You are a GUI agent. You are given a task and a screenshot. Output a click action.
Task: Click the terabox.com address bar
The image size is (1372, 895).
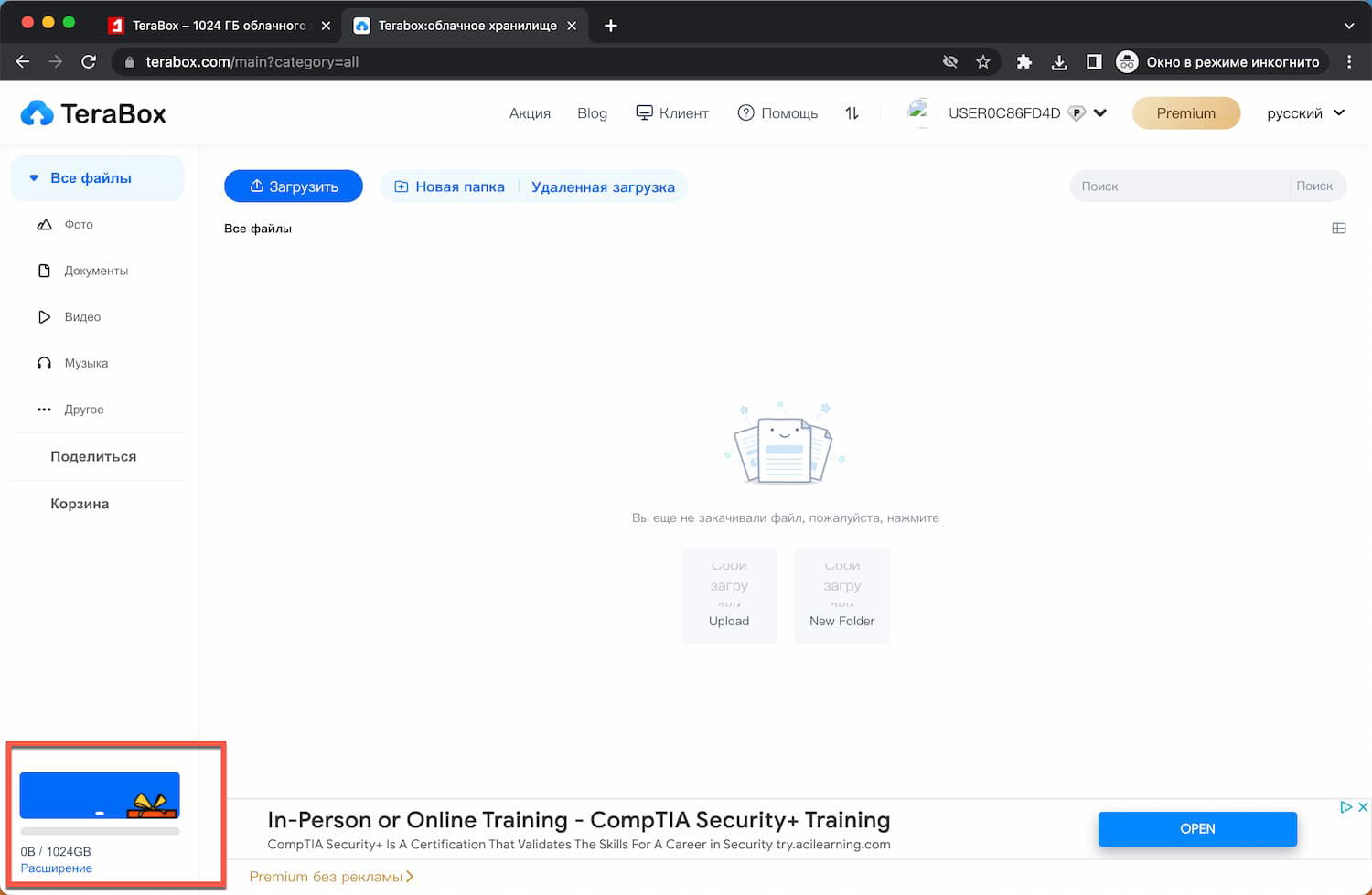pos(531,61)
